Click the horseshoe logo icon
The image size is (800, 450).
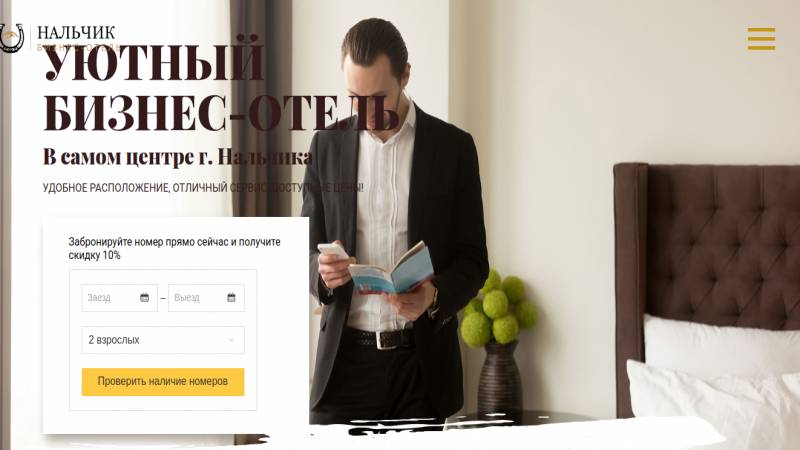[11, 38]
